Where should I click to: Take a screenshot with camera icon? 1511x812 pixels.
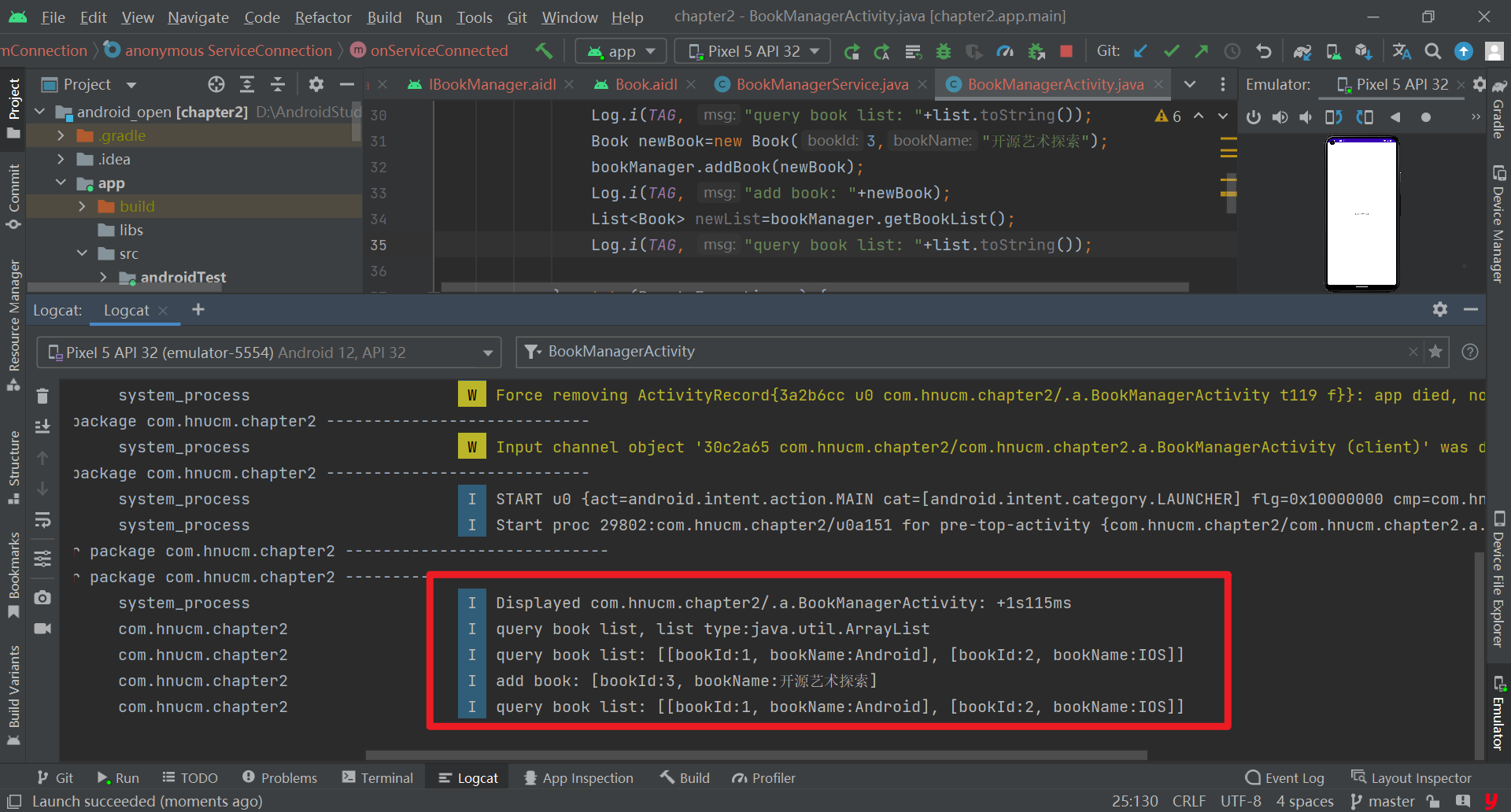[42, 597]
